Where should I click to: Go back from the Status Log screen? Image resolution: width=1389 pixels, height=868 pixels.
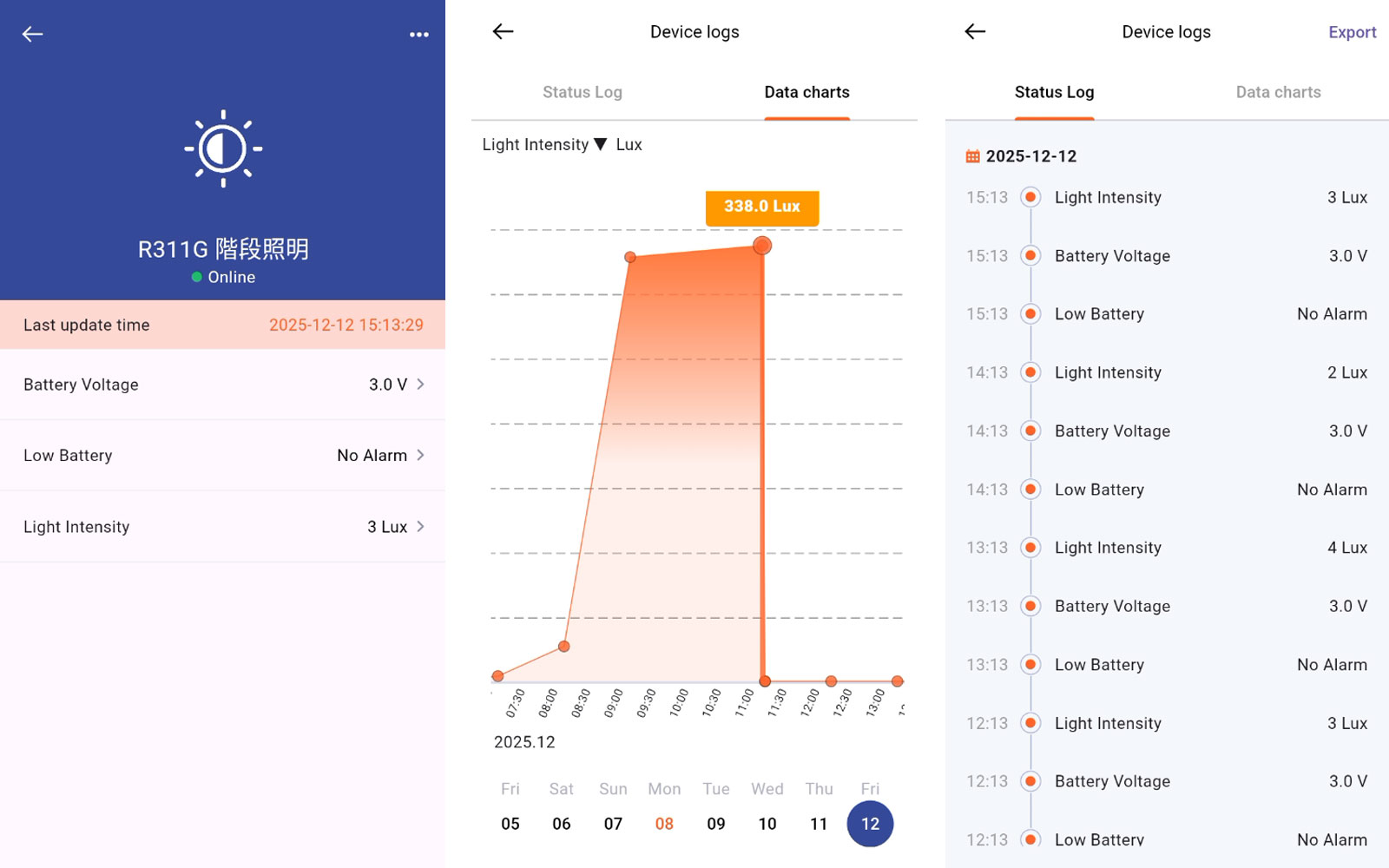975,32
